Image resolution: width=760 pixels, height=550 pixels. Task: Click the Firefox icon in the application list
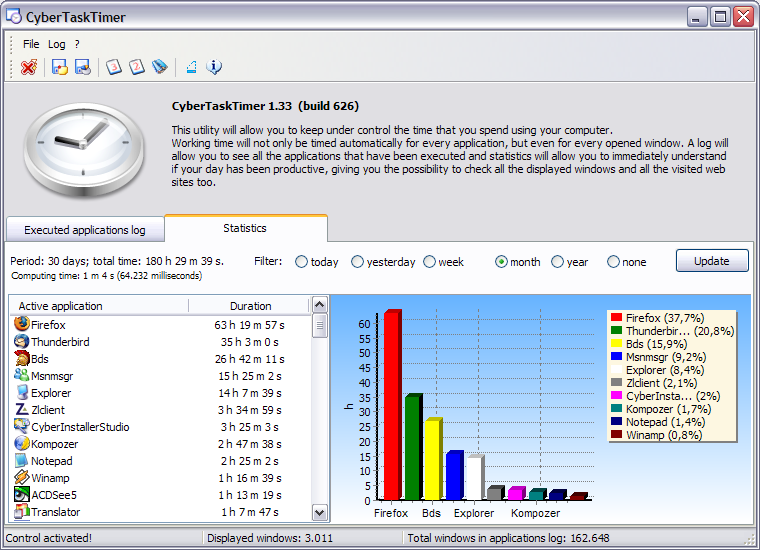coord(22,324)
